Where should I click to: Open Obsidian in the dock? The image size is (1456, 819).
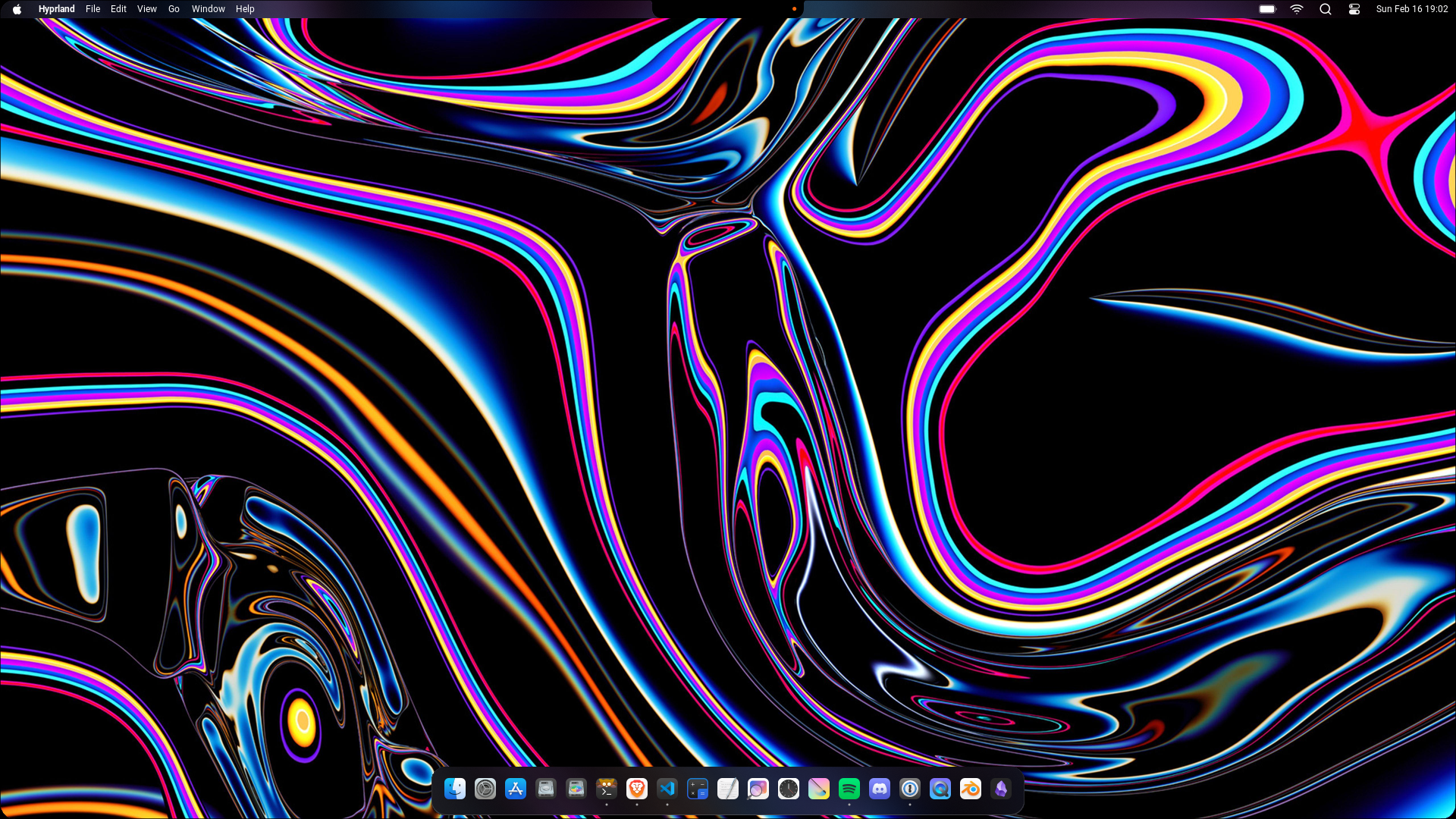tap(1001, 789)
